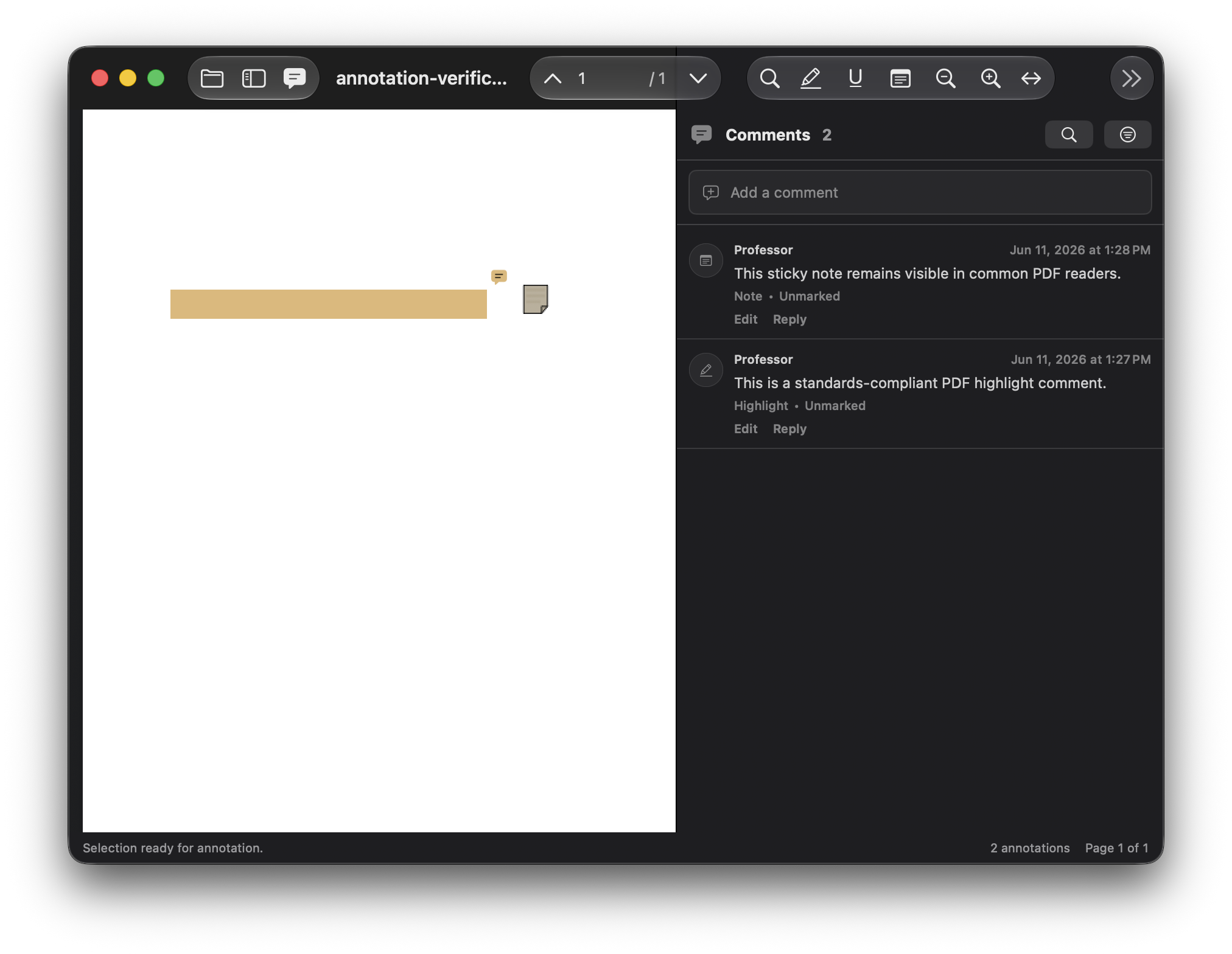The height and width of the screenshot is (954, 1232).
Task: Click the sticky note icon on the page
Action: pyautogui.click(x=536, y=299)
